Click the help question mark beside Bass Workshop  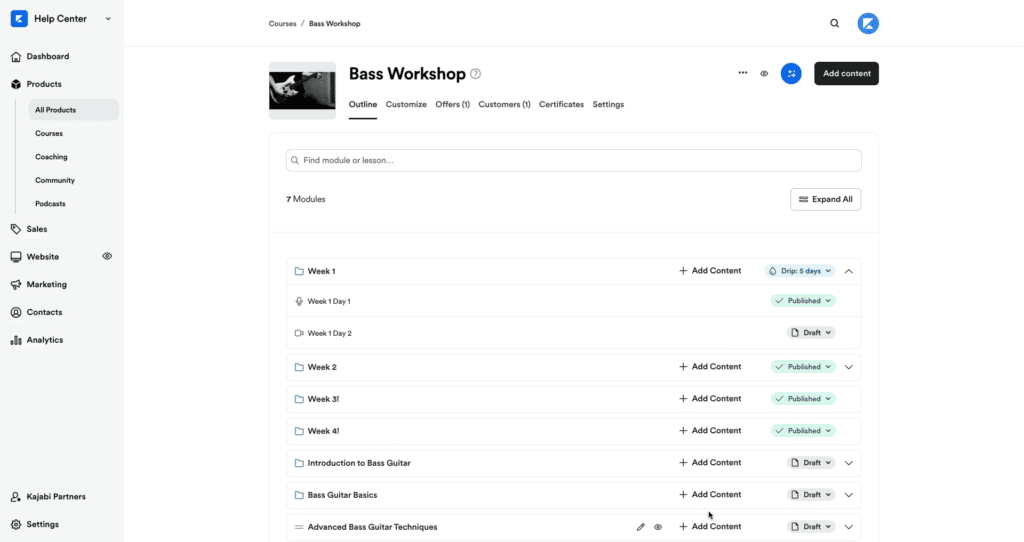(475, 74)
